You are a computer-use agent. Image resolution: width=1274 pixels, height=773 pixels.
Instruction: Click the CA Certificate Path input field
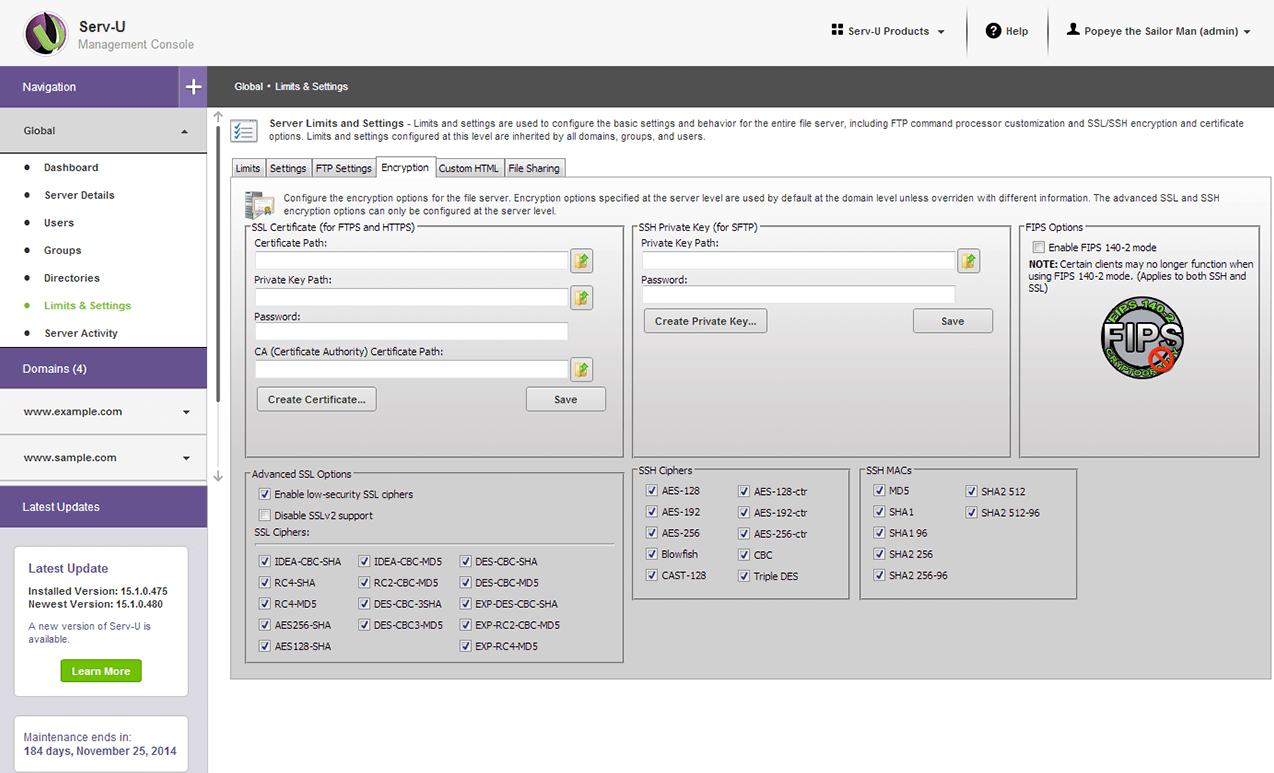[x=411, y=369]
